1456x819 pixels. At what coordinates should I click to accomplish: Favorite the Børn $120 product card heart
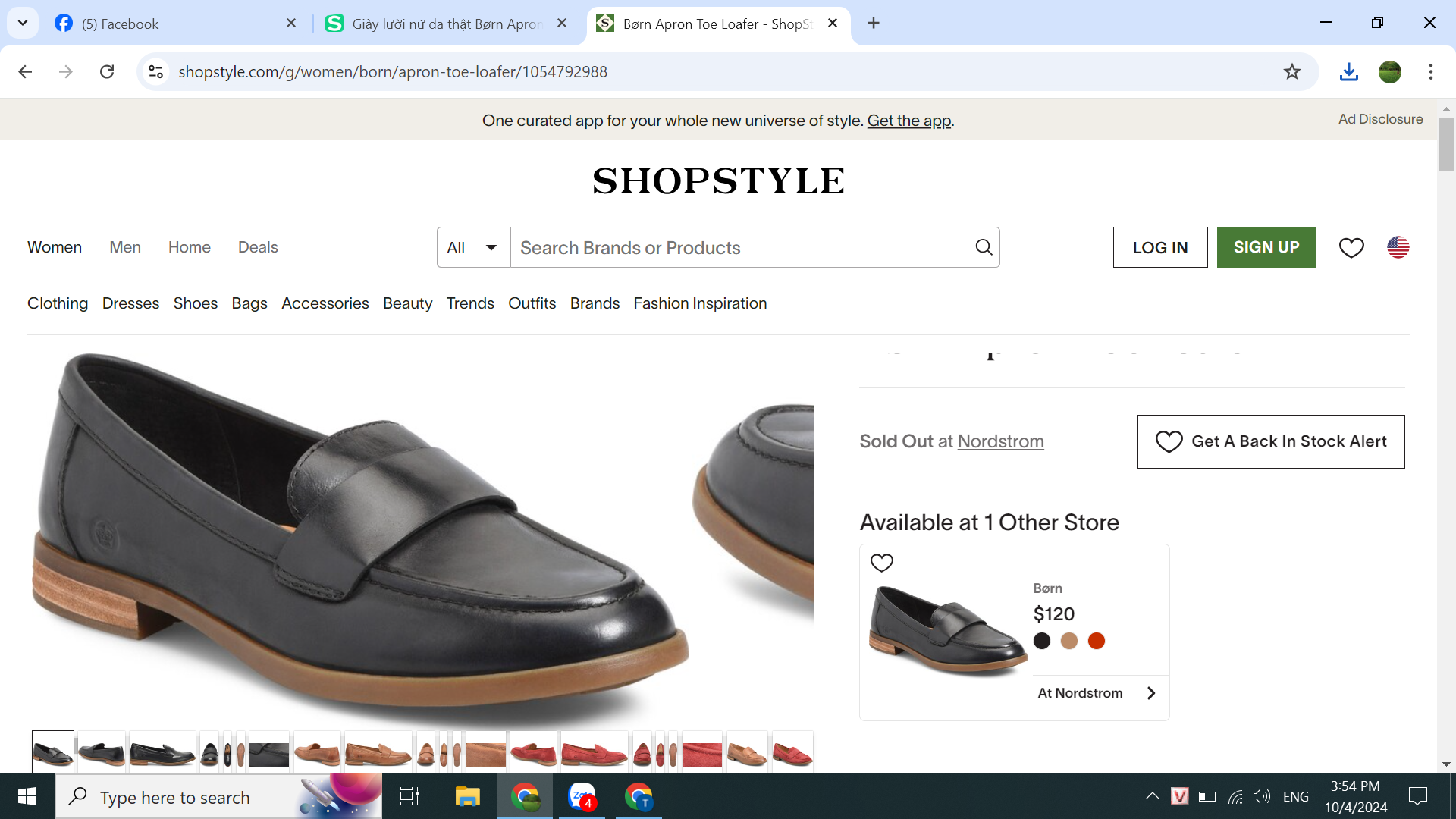(x=881, y=563)
